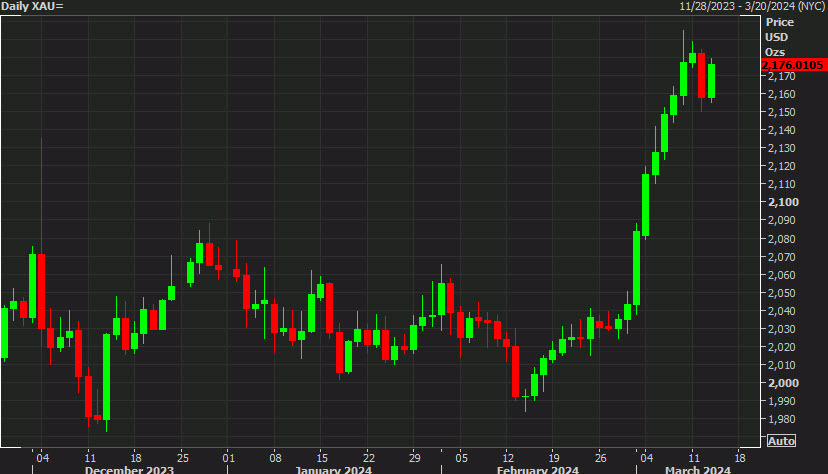This screenshot has height=474, width=828.
Task: Click the Auto scale button
Action: pyautogui.click(x=781, y=441)
